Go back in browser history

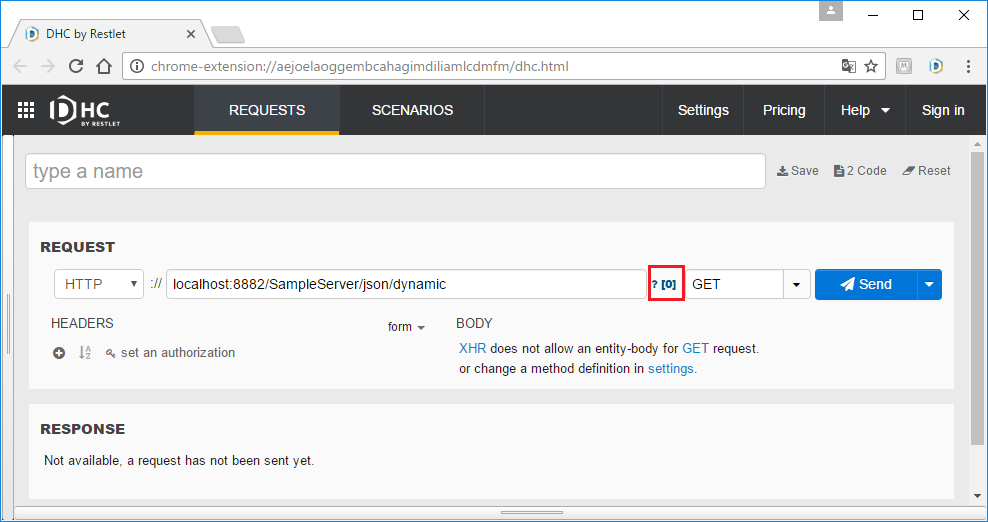click(20, 66)
